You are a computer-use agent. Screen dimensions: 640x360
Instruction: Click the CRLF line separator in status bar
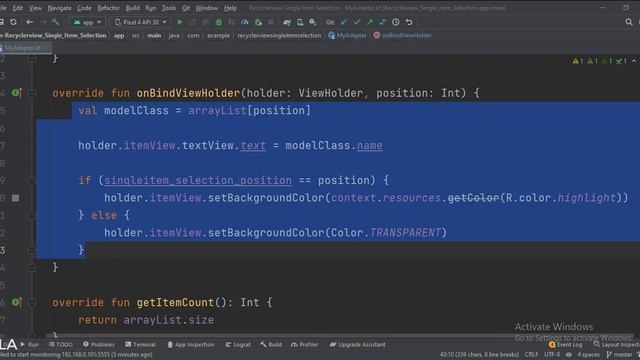531,354
